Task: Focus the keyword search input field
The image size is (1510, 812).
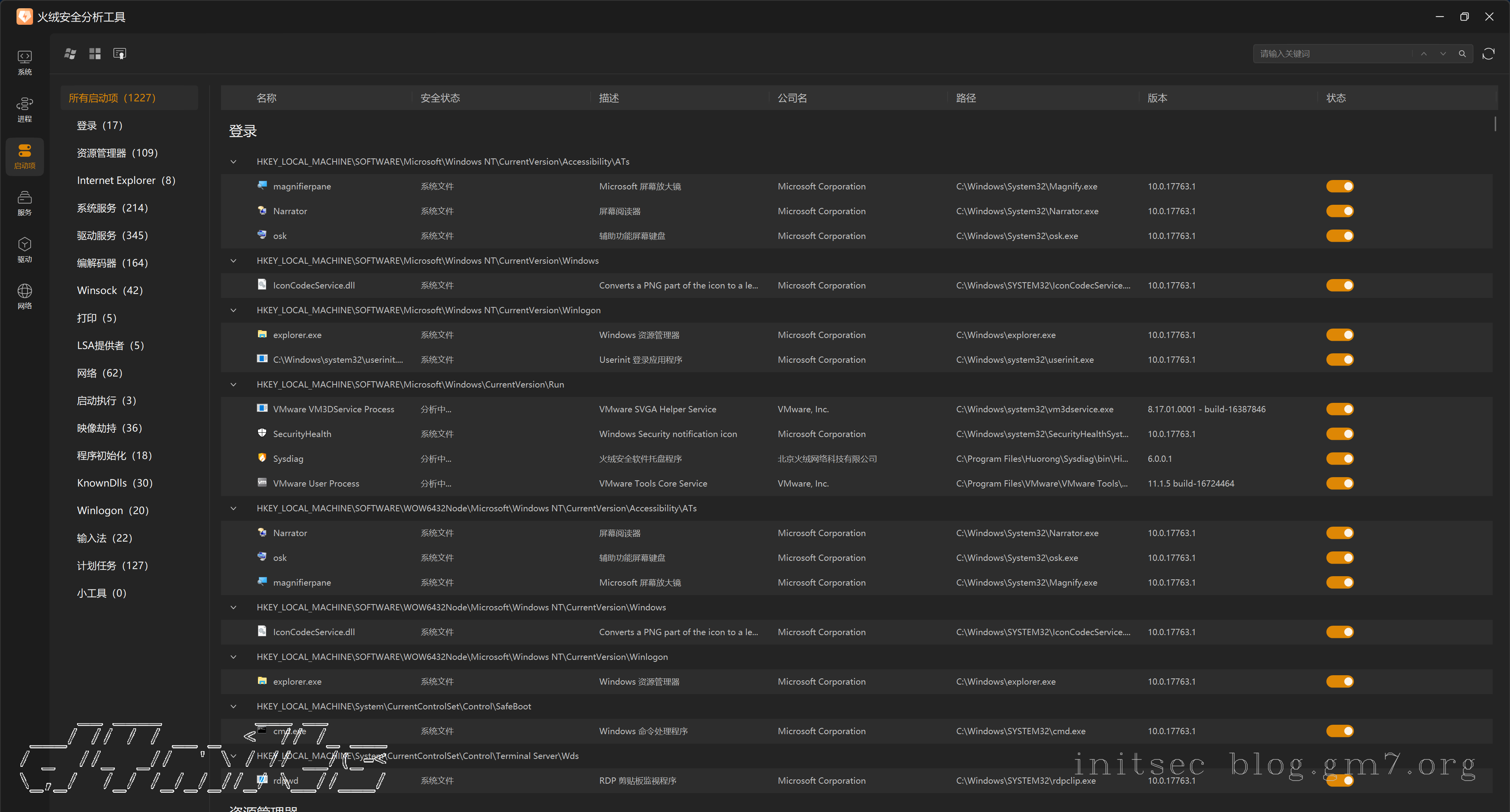Action: [1331, 54]
